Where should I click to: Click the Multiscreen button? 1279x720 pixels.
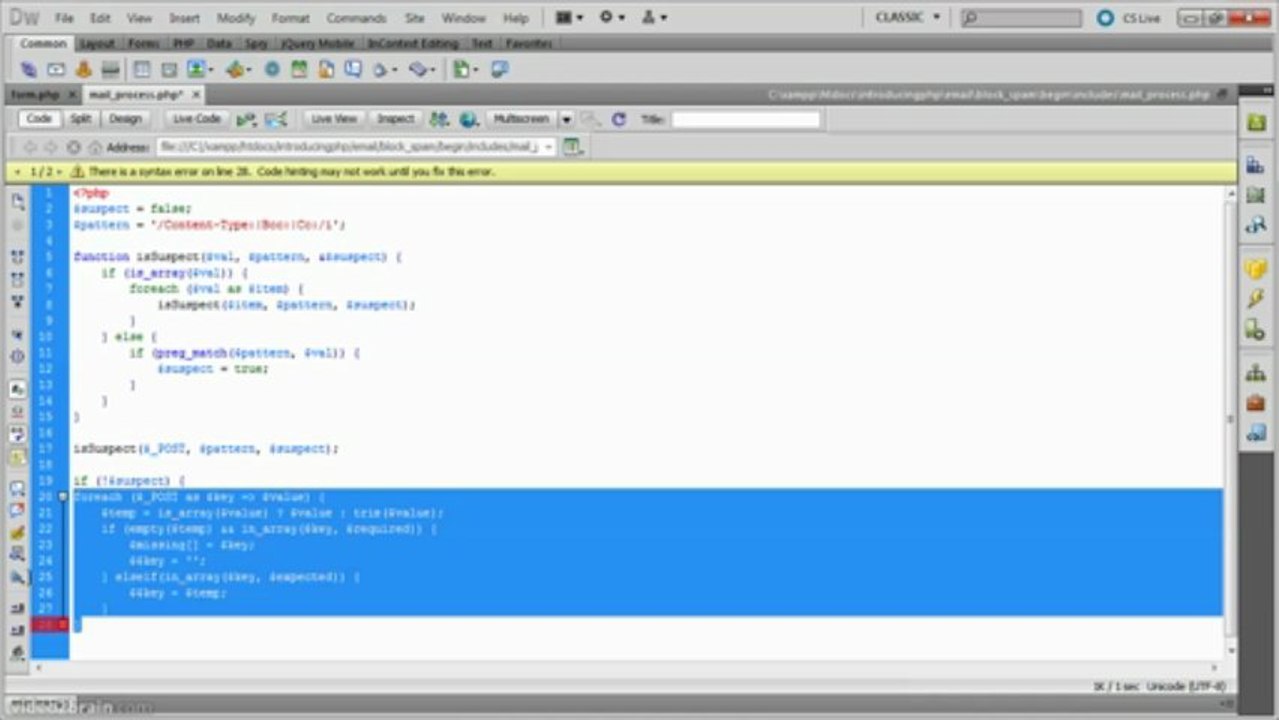coord(522,119)
